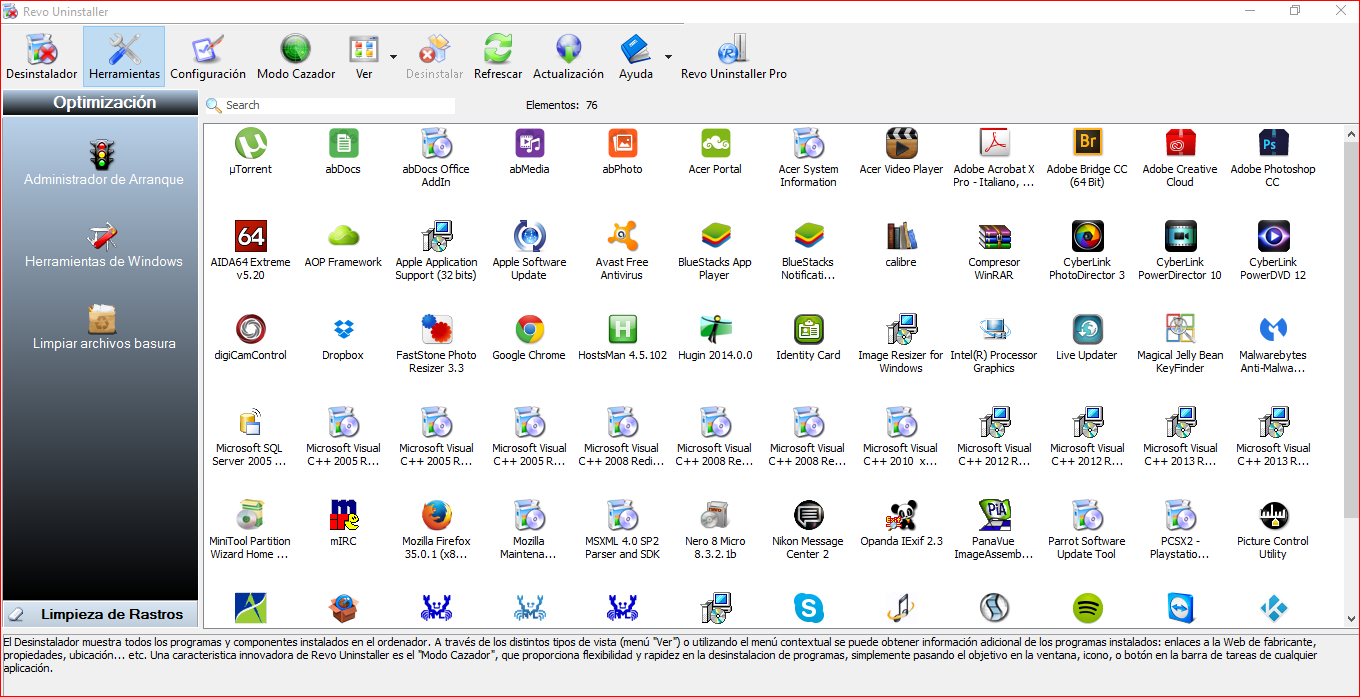Select Compresor WinRAR entry
Image resolution: width=1360 pixels, height=697 pixels.
click(x=994, y=251)
